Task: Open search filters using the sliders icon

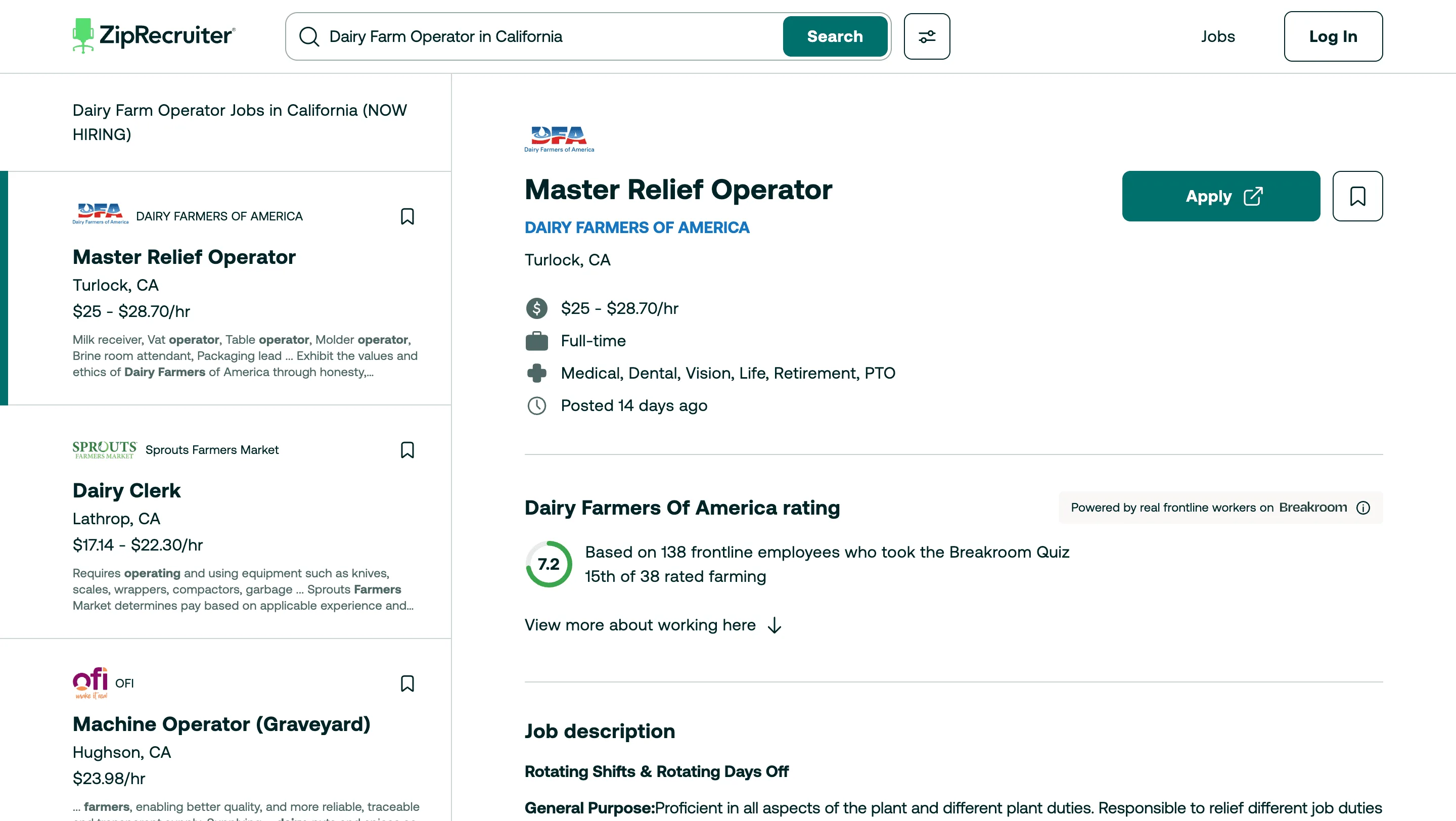Action: point(926,36)
